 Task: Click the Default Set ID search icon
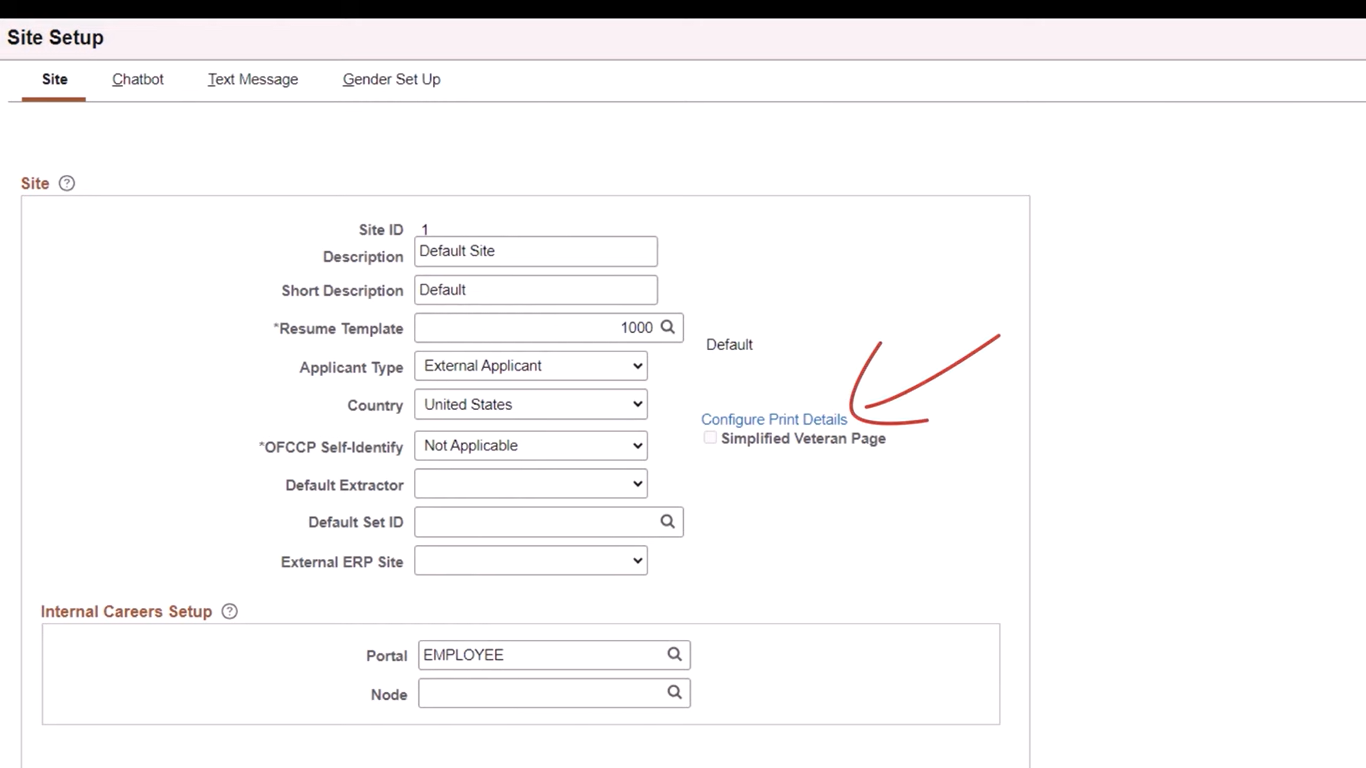coord(668,521)
